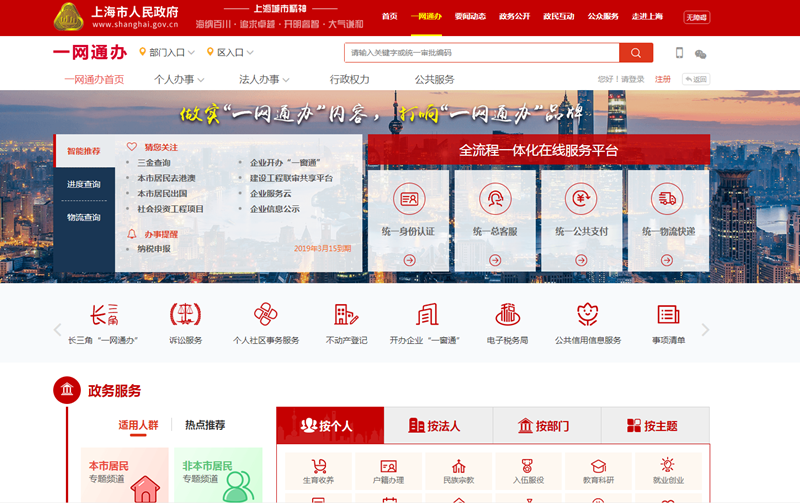Screen dimensions: 800x503
Task: Open 统一身份认证 service card
Action: click(x=409, y=218)
